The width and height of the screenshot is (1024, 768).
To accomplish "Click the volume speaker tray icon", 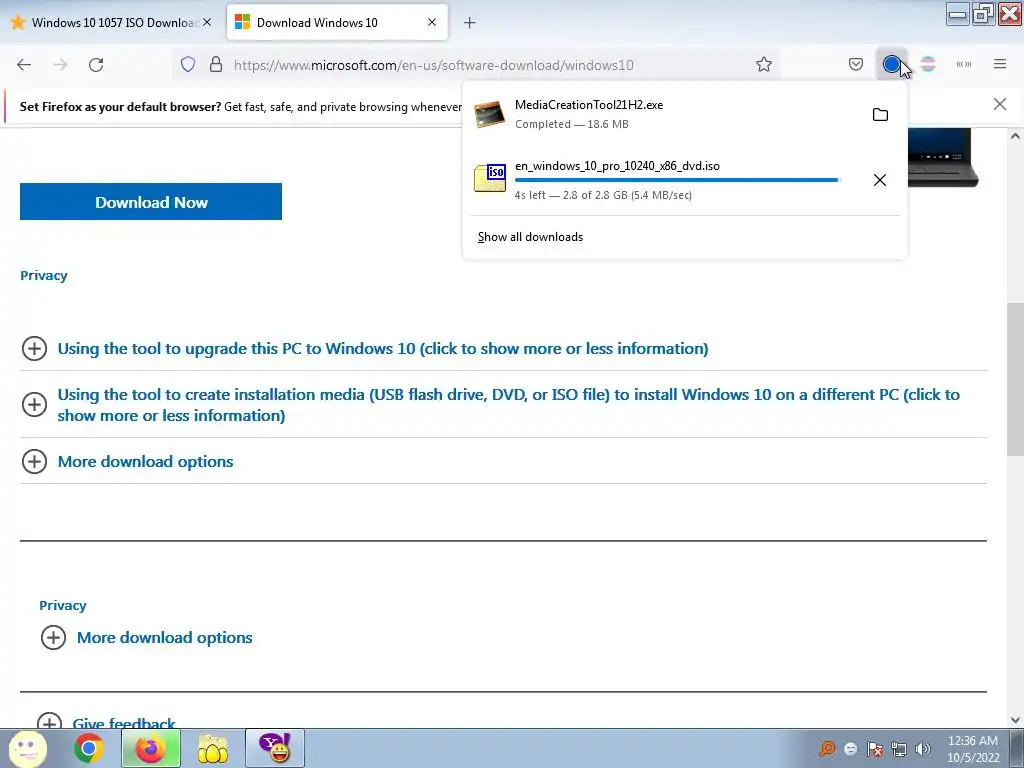I will [923, 749].
